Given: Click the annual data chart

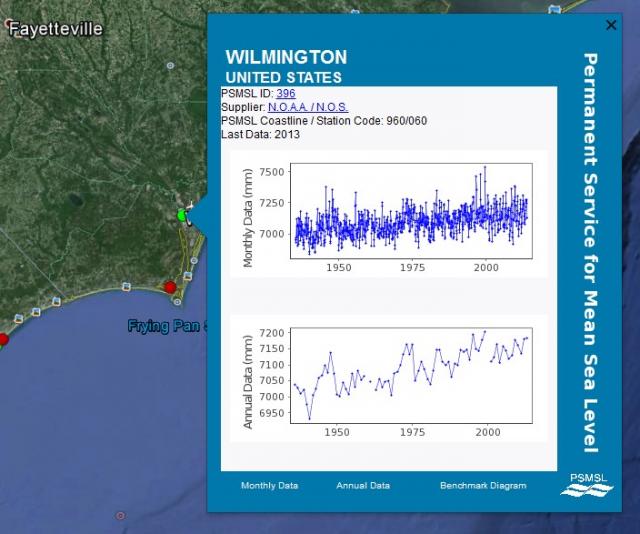Looking at the screenshot, I should [x=389, y=378].
